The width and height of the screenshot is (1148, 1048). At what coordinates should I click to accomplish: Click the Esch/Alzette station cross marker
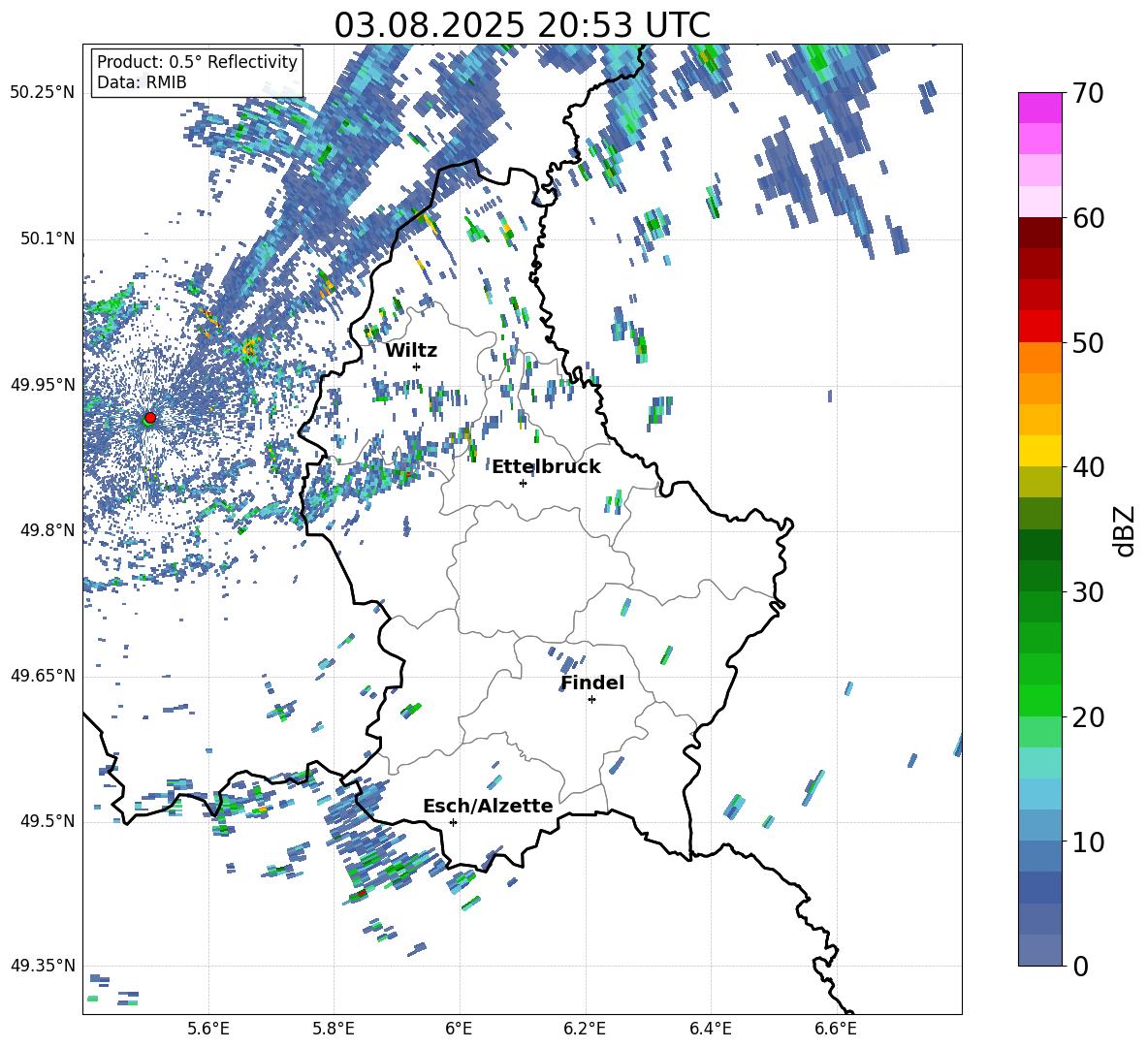(453, 822)
